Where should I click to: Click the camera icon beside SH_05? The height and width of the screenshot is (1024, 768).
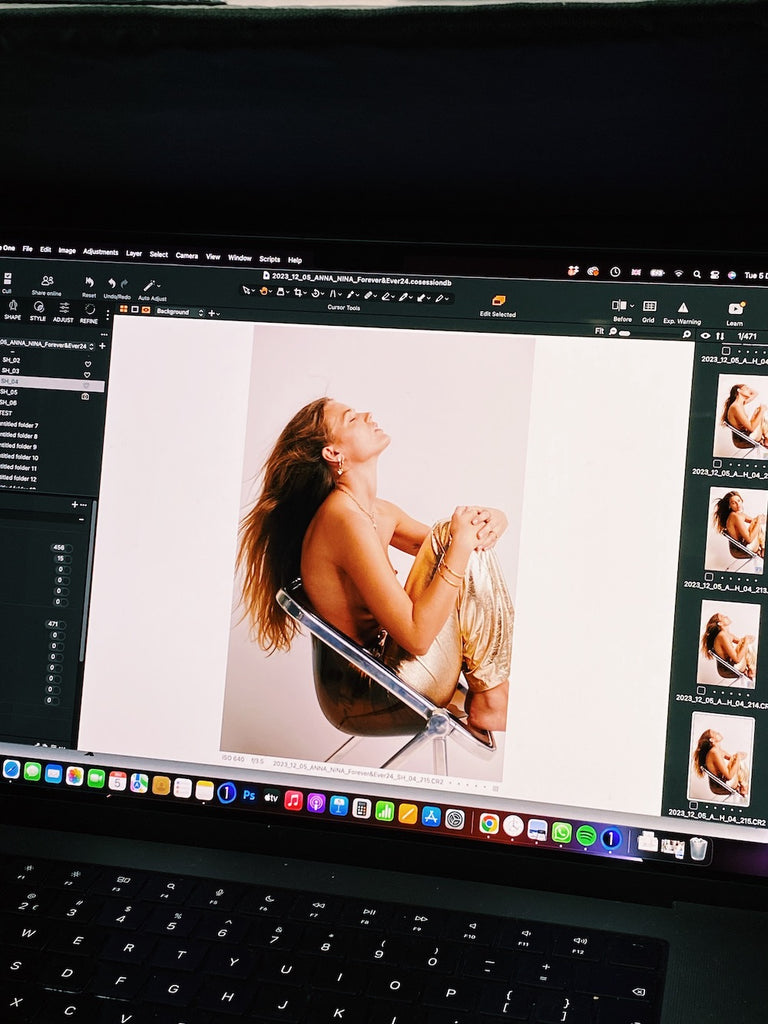[86, 396]
